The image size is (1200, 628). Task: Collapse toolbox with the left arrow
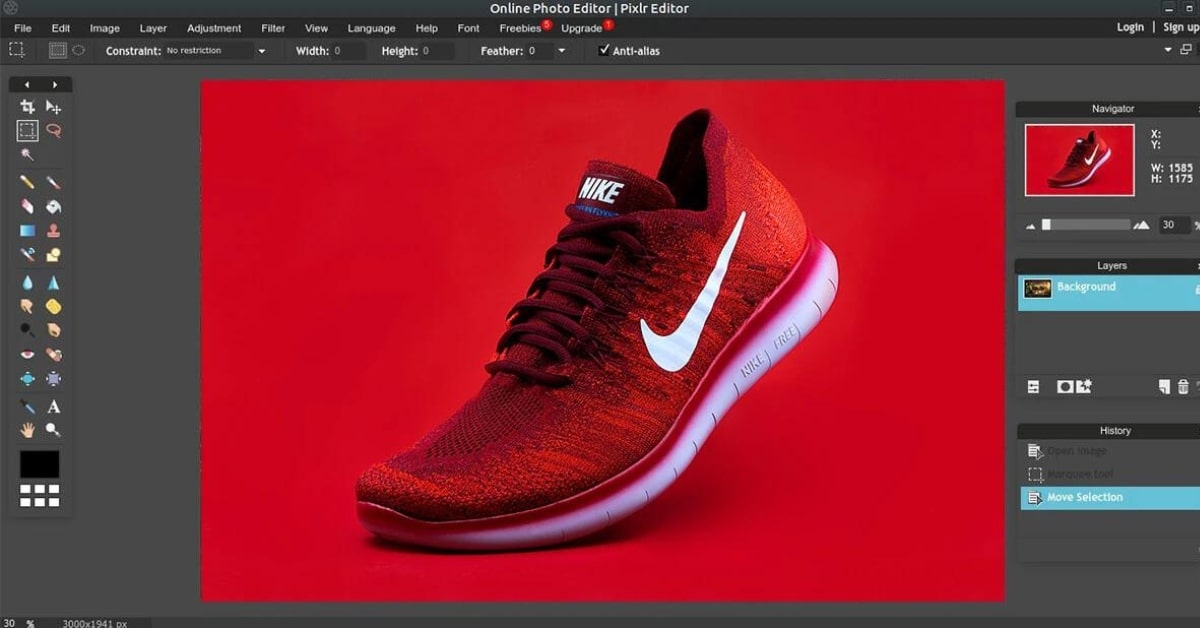point(27,85)
